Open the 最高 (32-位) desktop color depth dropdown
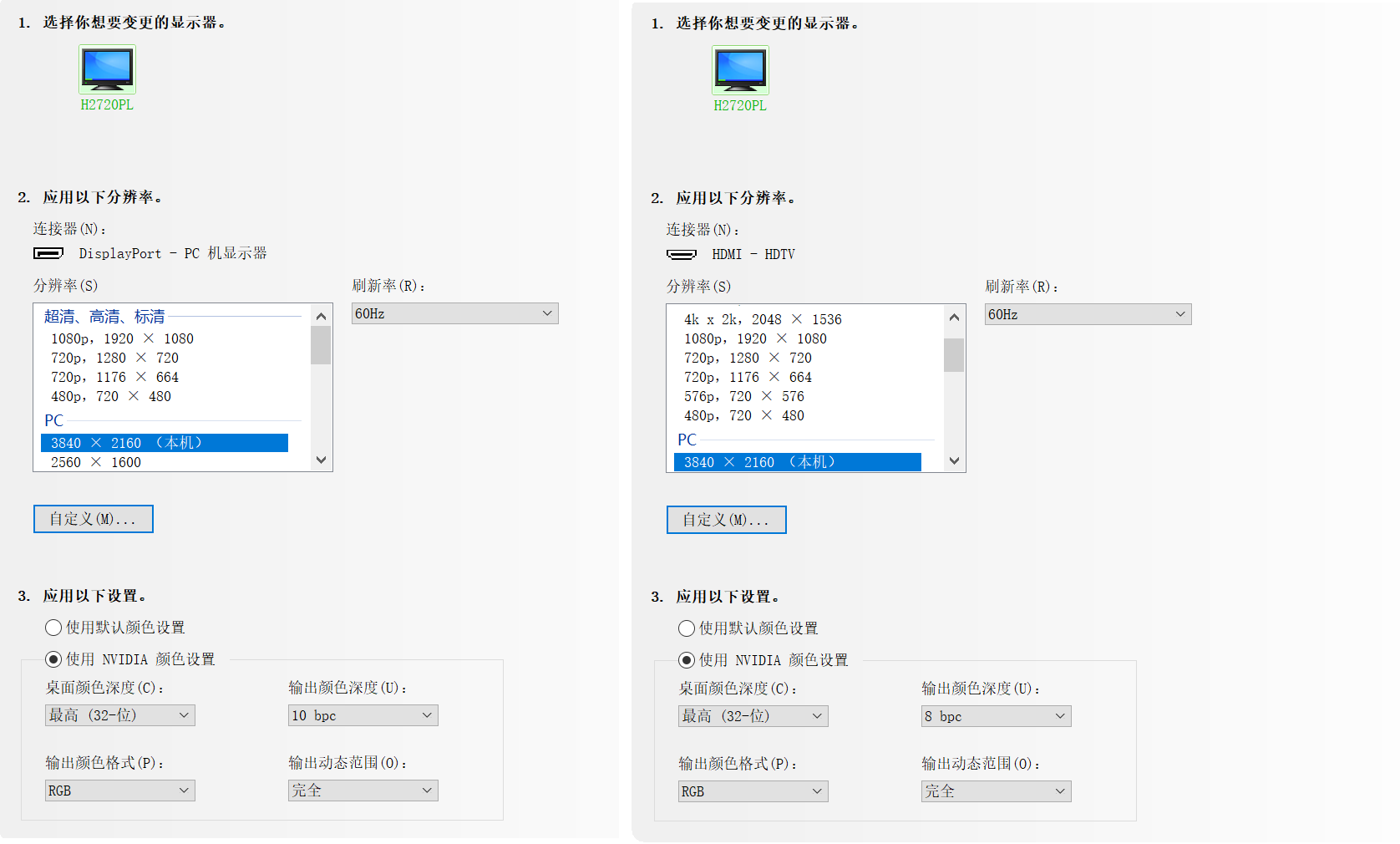Screen dimensions: 1400x844 pos(119,715)
